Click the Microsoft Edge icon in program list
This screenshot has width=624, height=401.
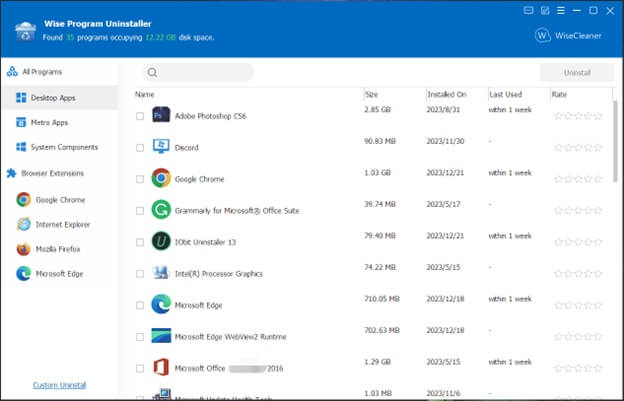[x=161, y=304]
